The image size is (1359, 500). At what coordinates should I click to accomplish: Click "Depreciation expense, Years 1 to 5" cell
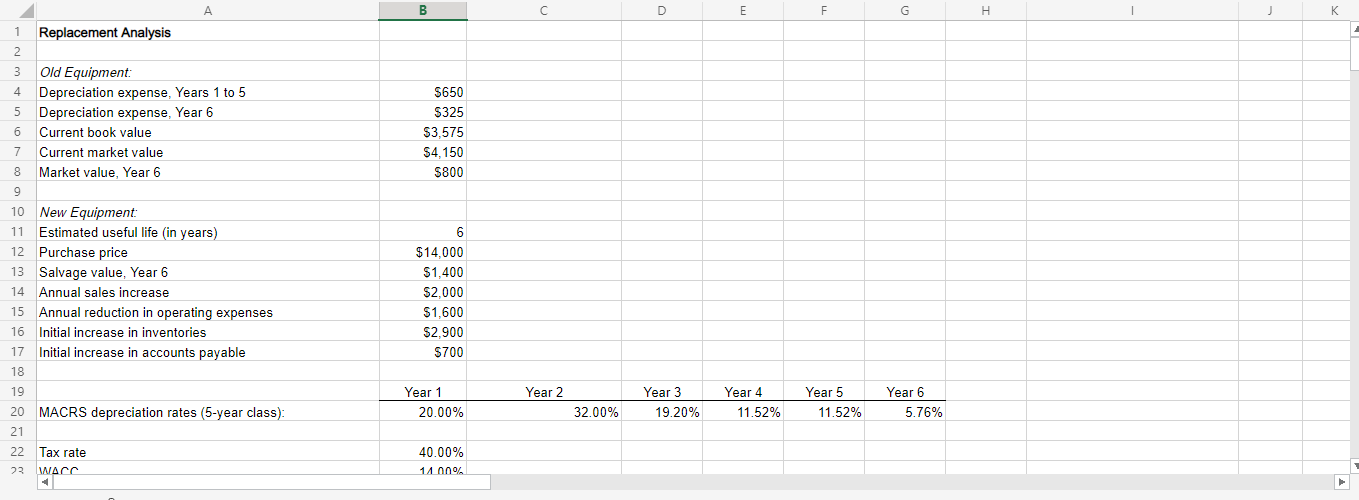207,92
